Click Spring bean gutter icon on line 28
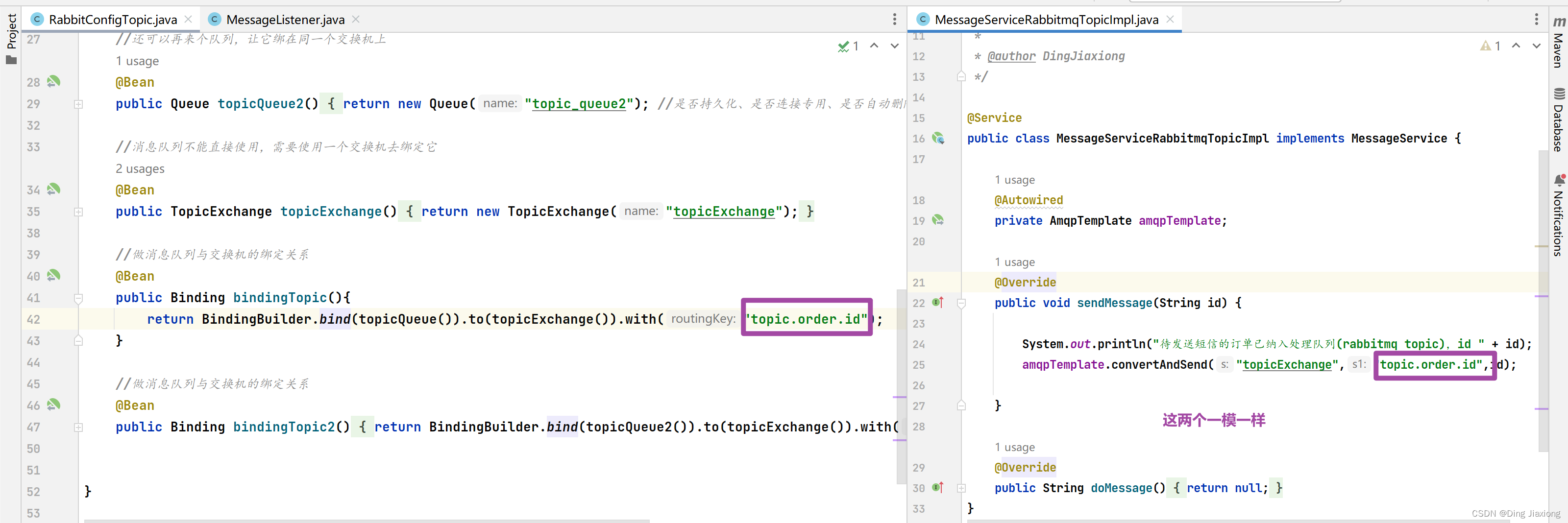1568x523 pixels. click(53, 81)
